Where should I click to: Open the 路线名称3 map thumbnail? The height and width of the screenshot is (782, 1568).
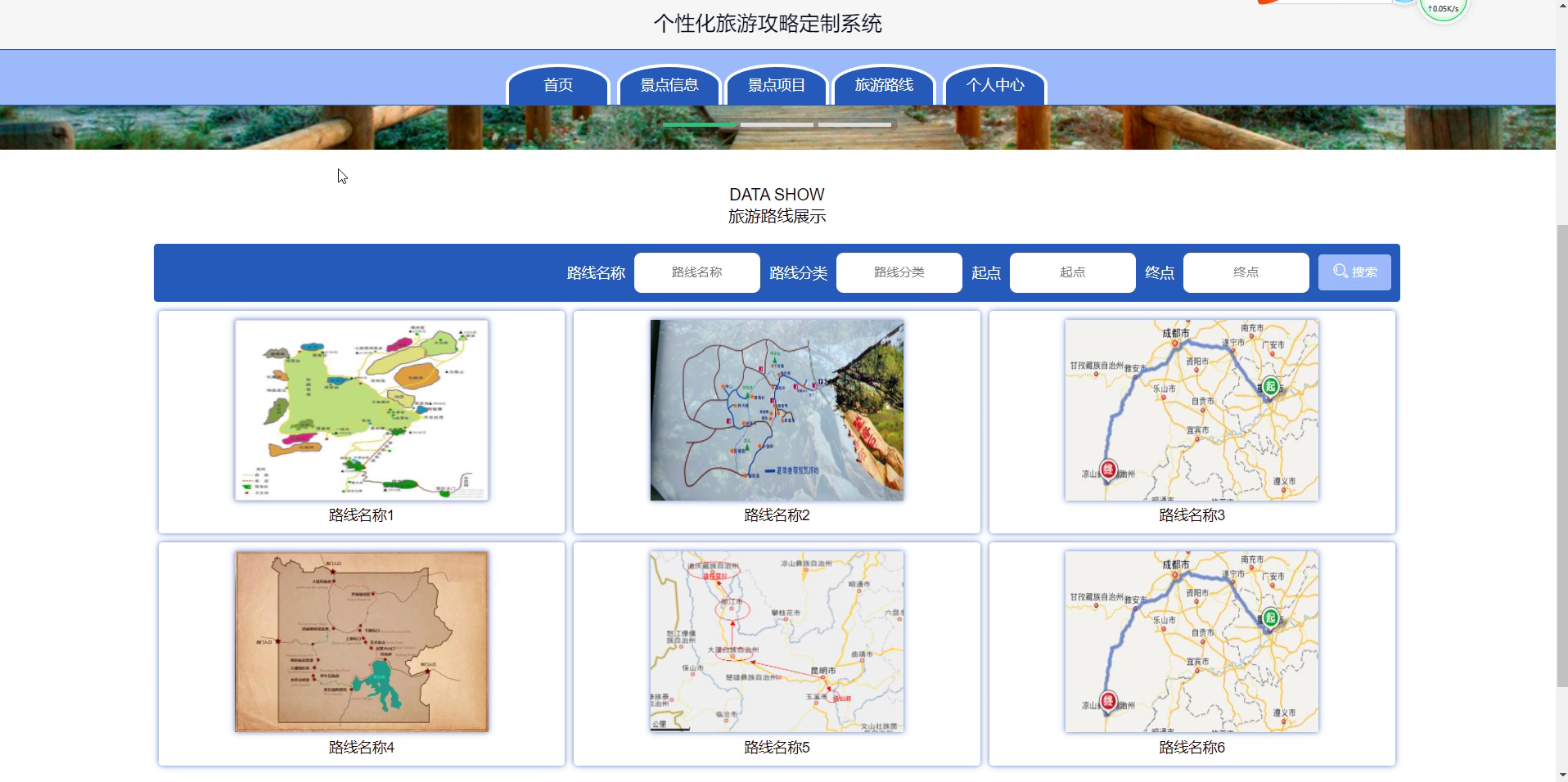[x=1192, y=410]
